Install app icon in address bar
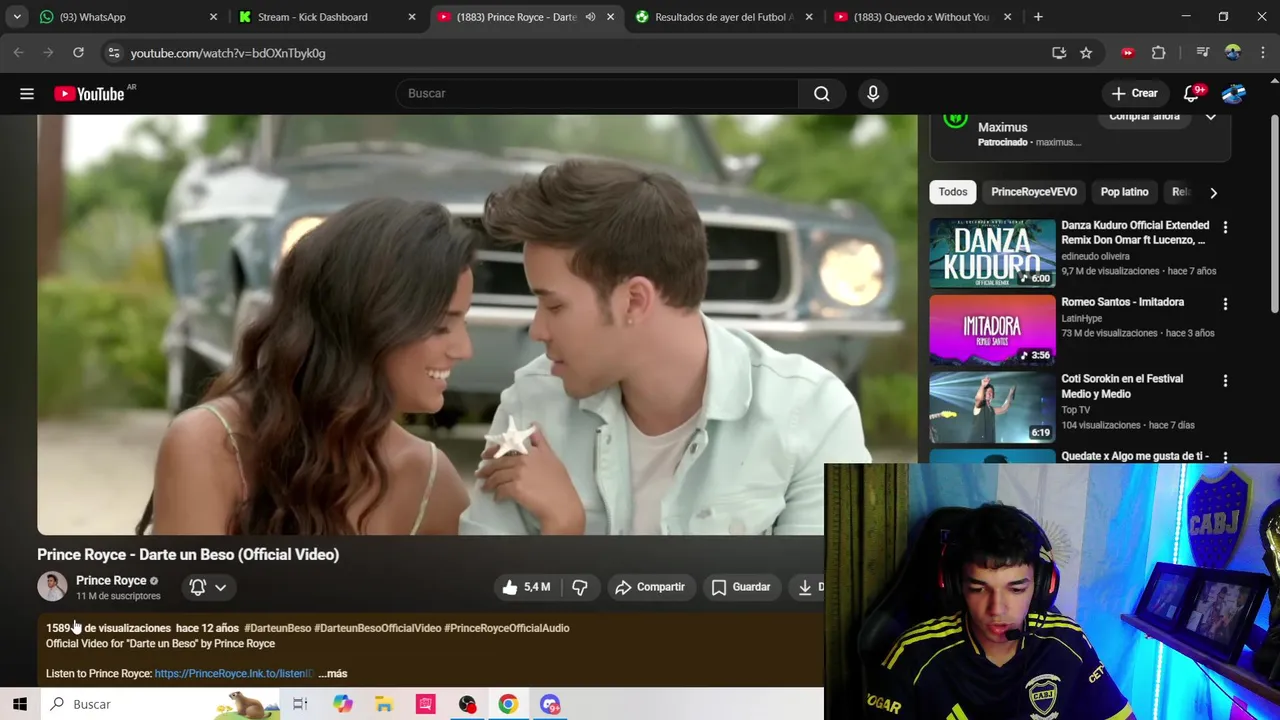Image resolution: width=1280 pixels, height=720 pixels. 1059,53
